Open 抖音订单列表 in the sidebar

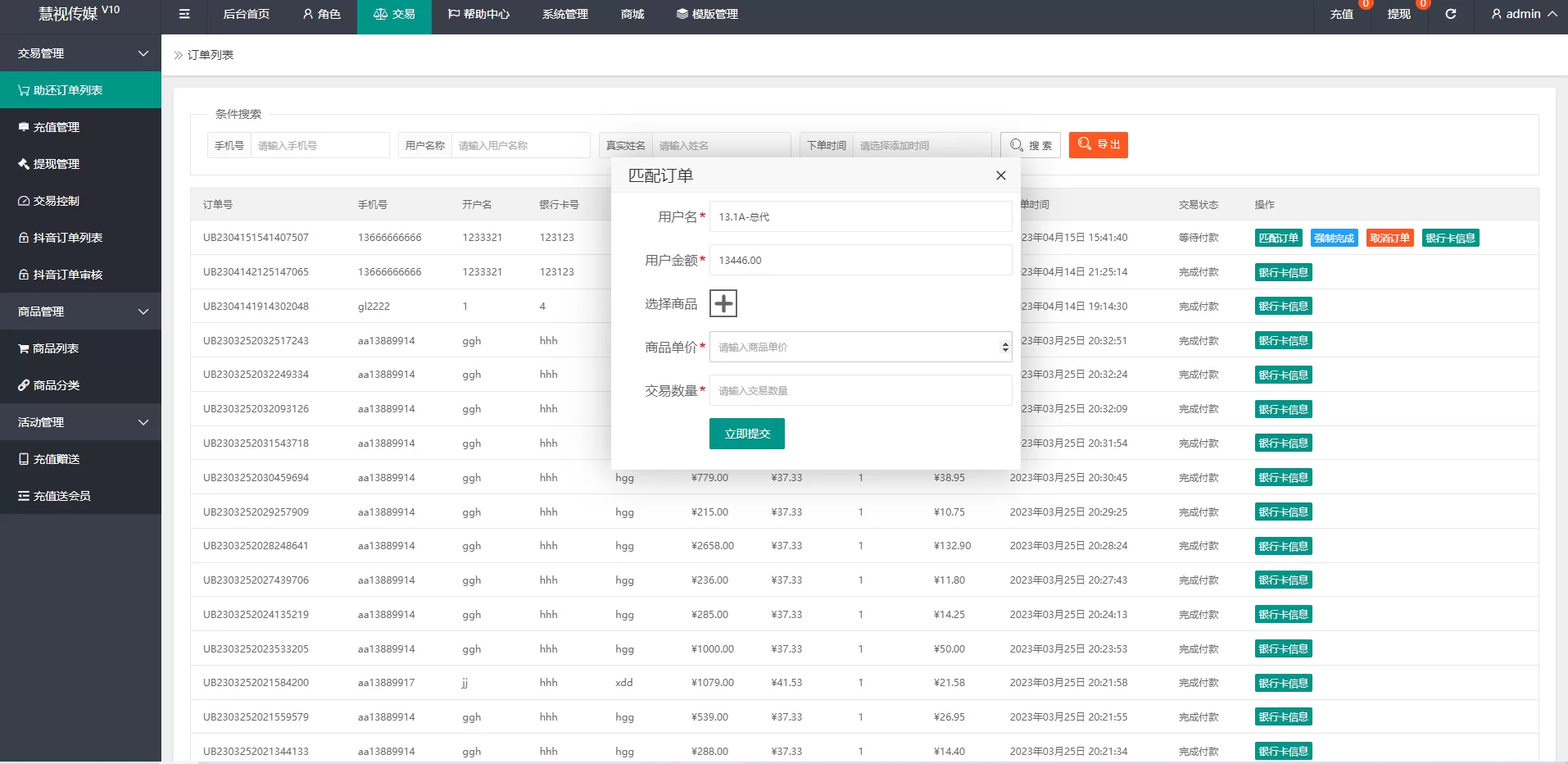pyautogui.click(x=67, y=238)
